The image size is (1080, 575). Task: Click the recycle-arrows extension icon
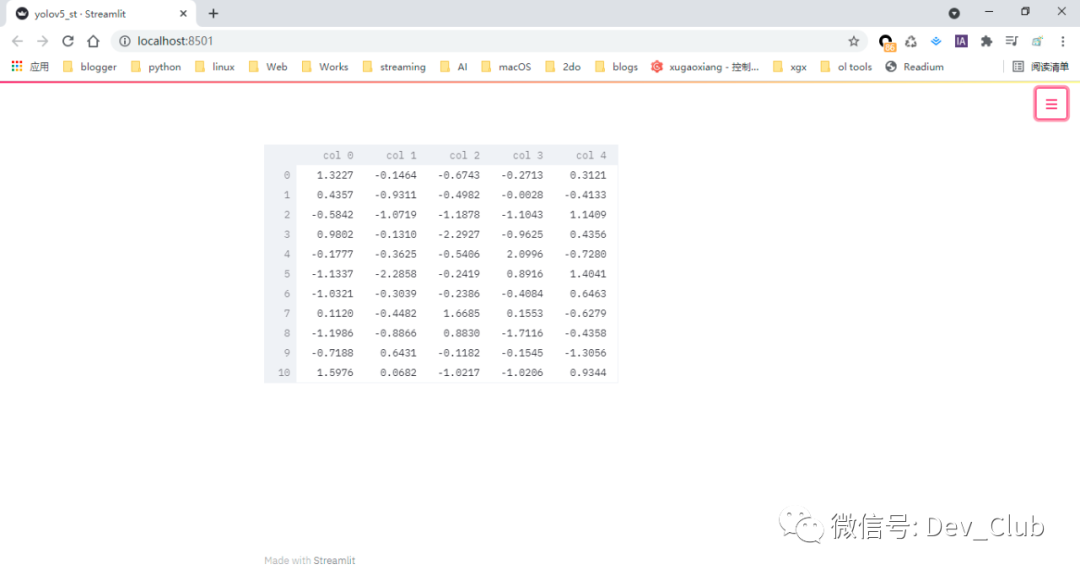coord(911,41)
